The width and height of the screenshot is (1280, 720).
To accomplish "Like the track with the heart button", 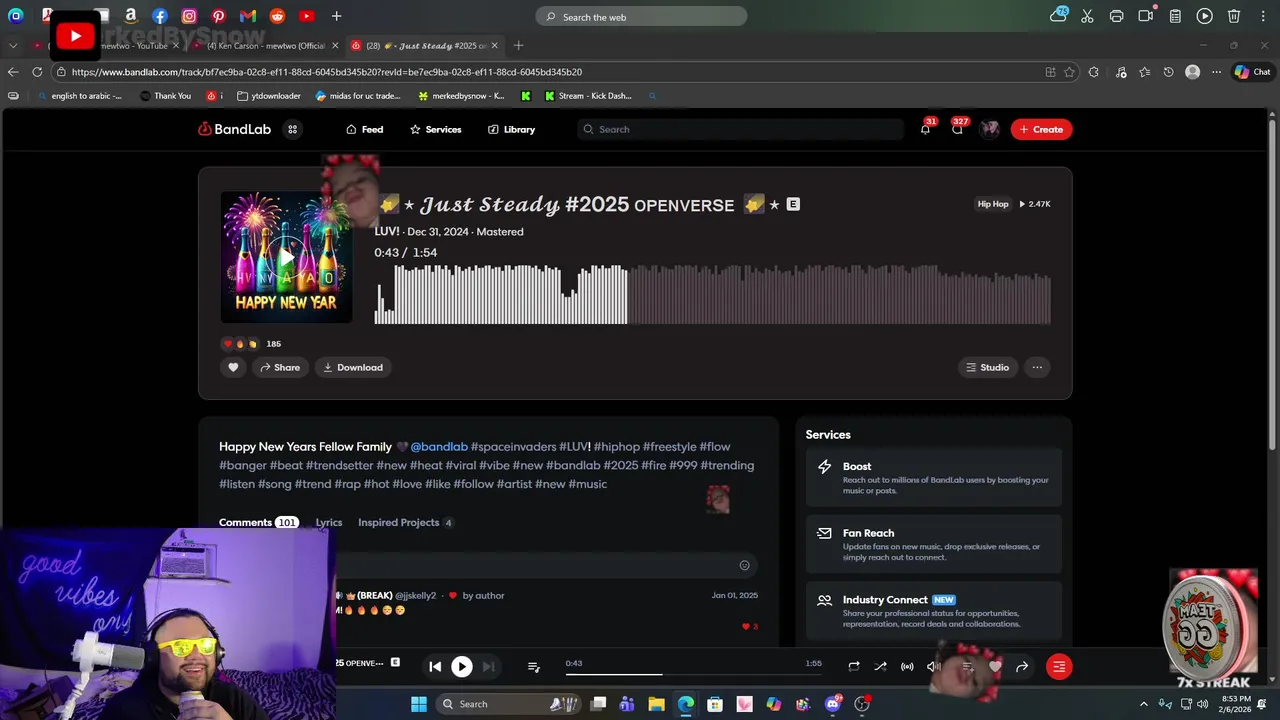I will [x=233, y=367].
